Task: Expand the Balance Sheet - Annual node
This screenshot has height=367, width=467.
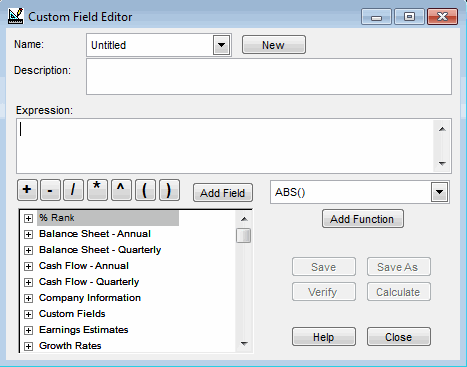Action: [28, 234]
